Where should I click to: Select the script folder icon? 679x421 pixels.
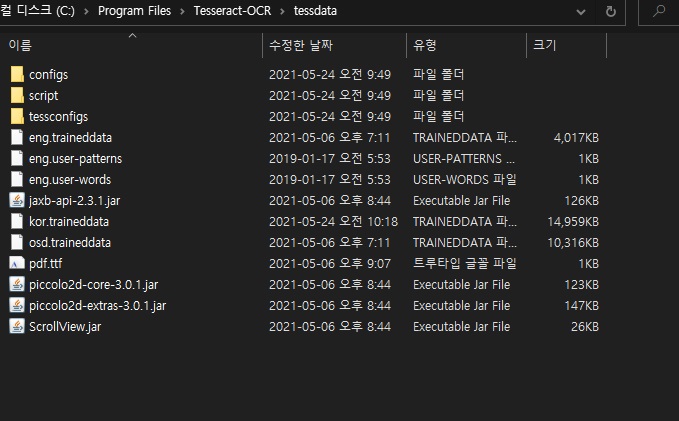17,95
